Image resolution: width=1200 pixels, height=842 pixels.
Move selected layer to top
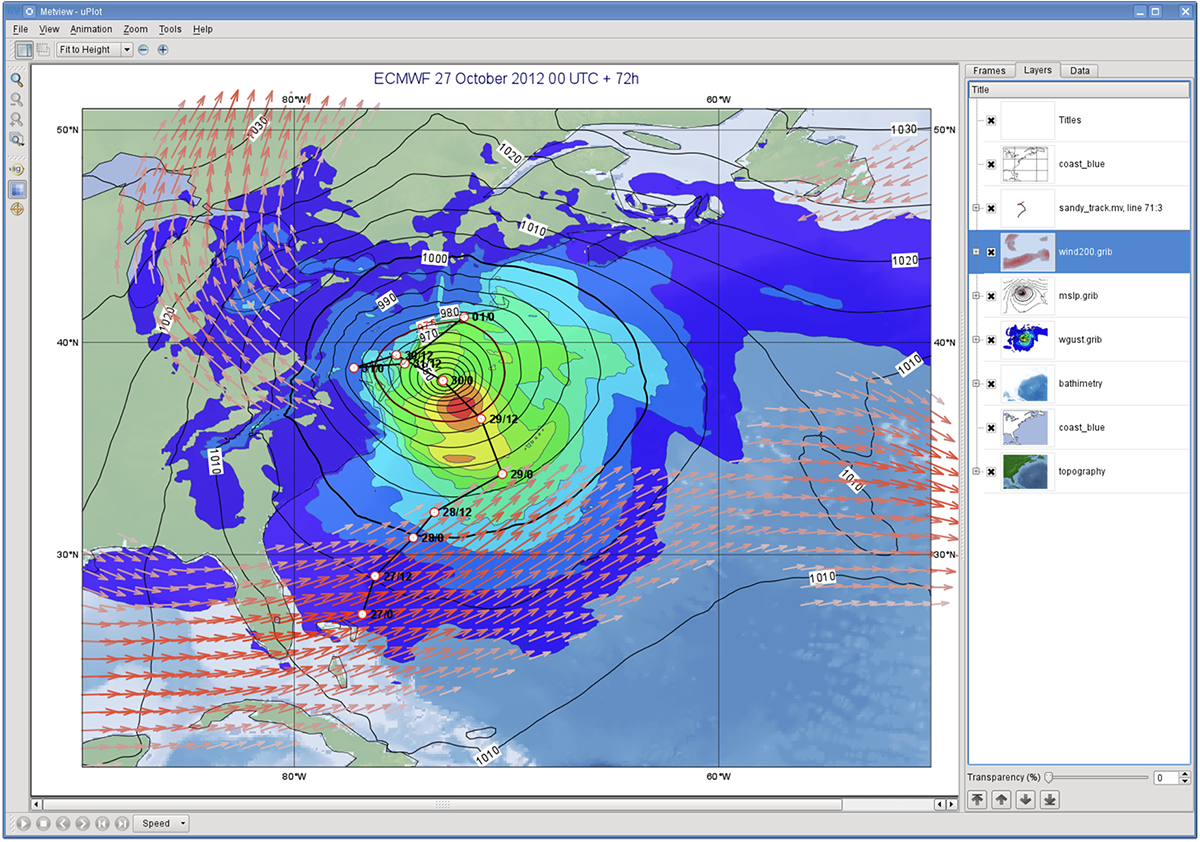tap(977, 799)
